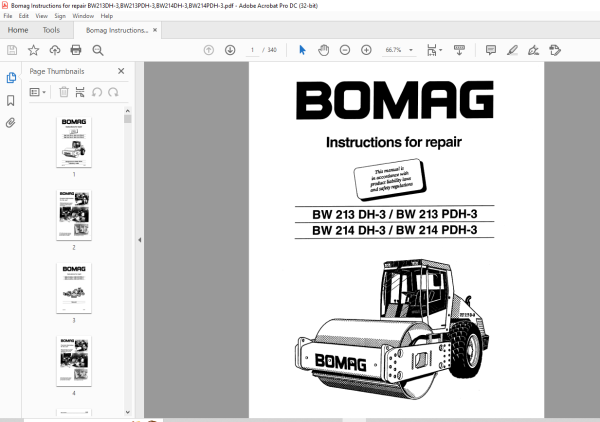Viewport: 600px width, 422px height.
Task: Open the Help menu
Action: (x=107, y=16)
